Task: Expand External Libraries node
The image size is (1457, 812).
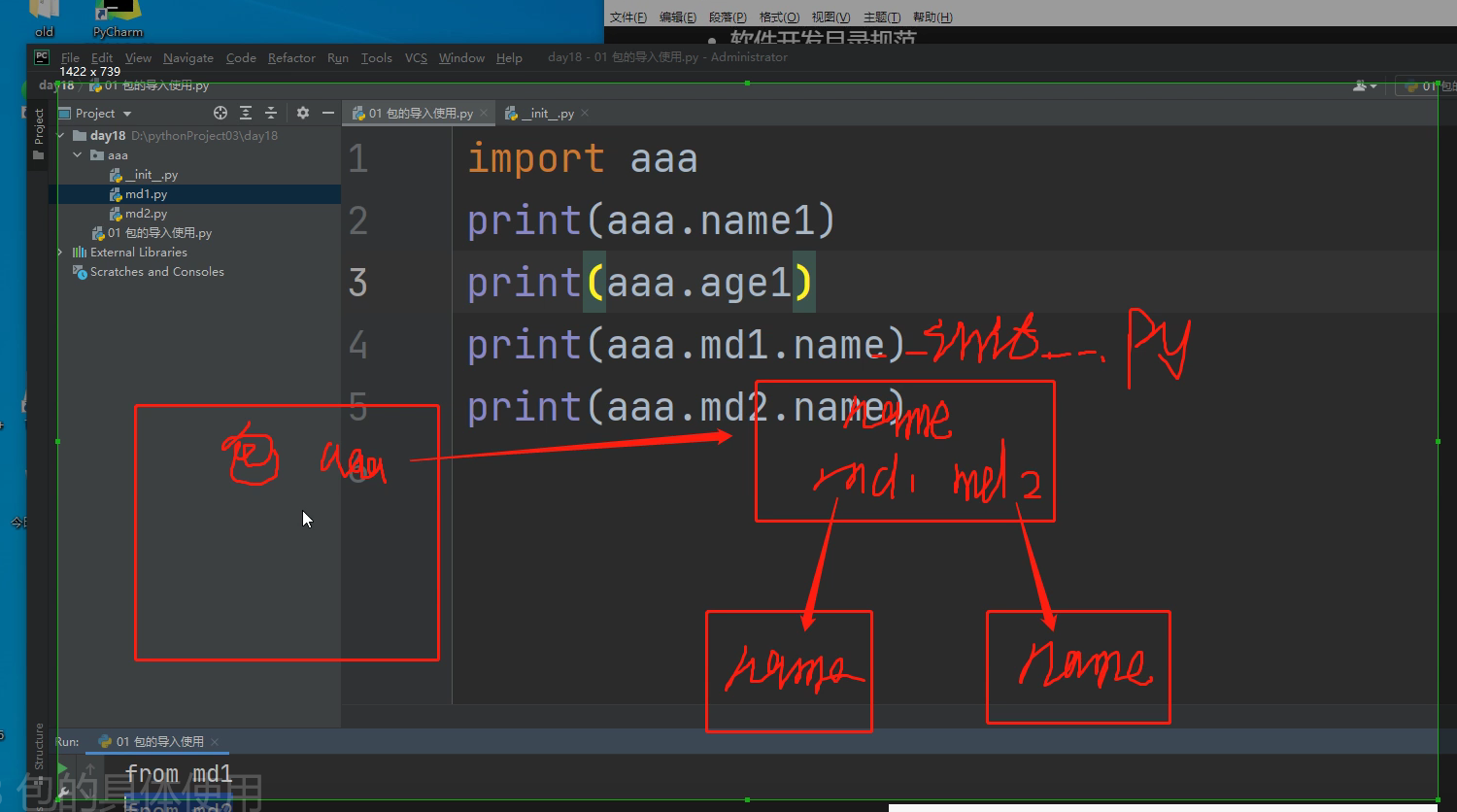Action: point(60,253)
